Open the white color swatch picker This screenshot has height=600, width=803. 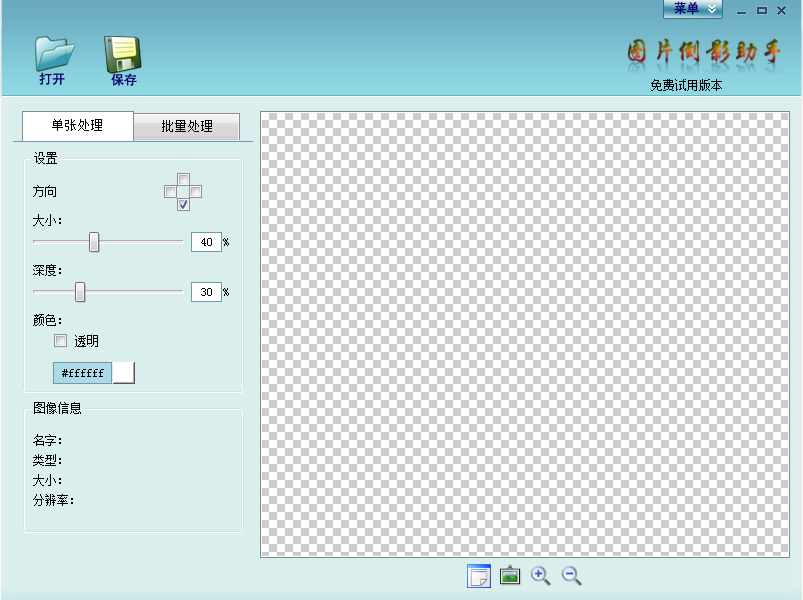(123, 373)
